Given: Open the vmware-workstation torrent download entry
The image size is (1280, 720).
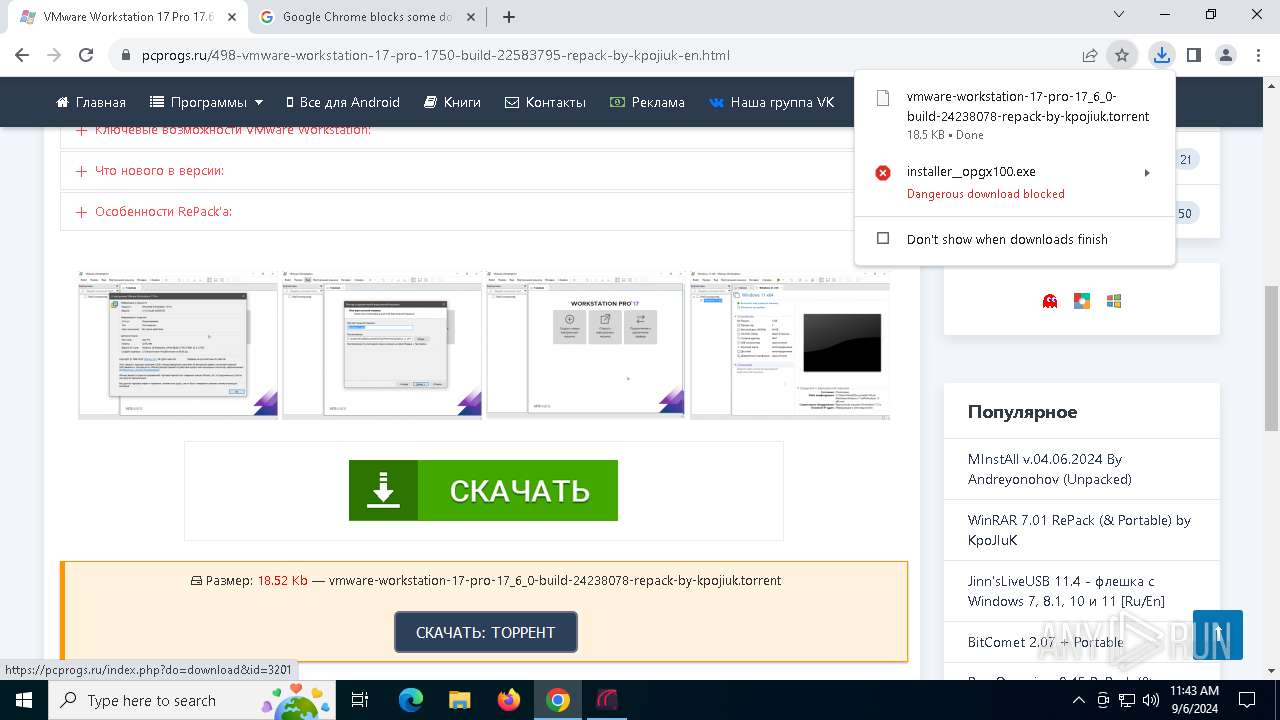Looking at the screenshot, I should tap(1013, 115).
